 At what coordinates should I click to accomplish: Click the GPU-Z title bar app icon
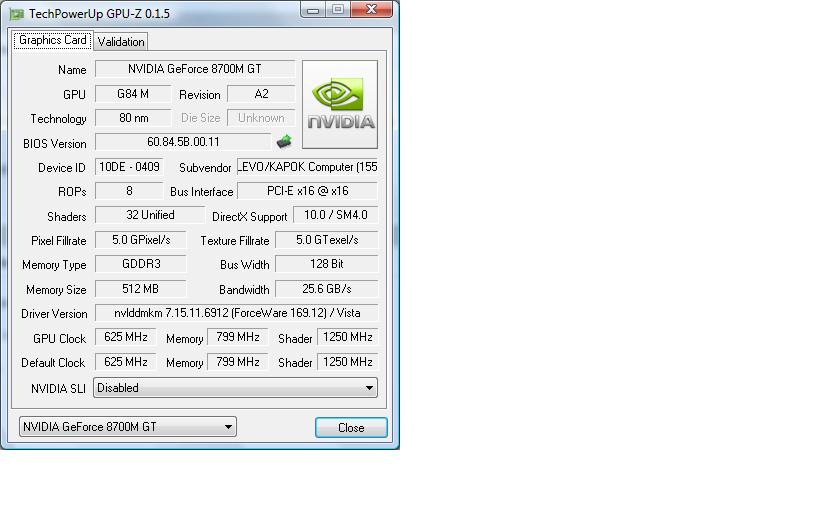(x=17, y=14)
